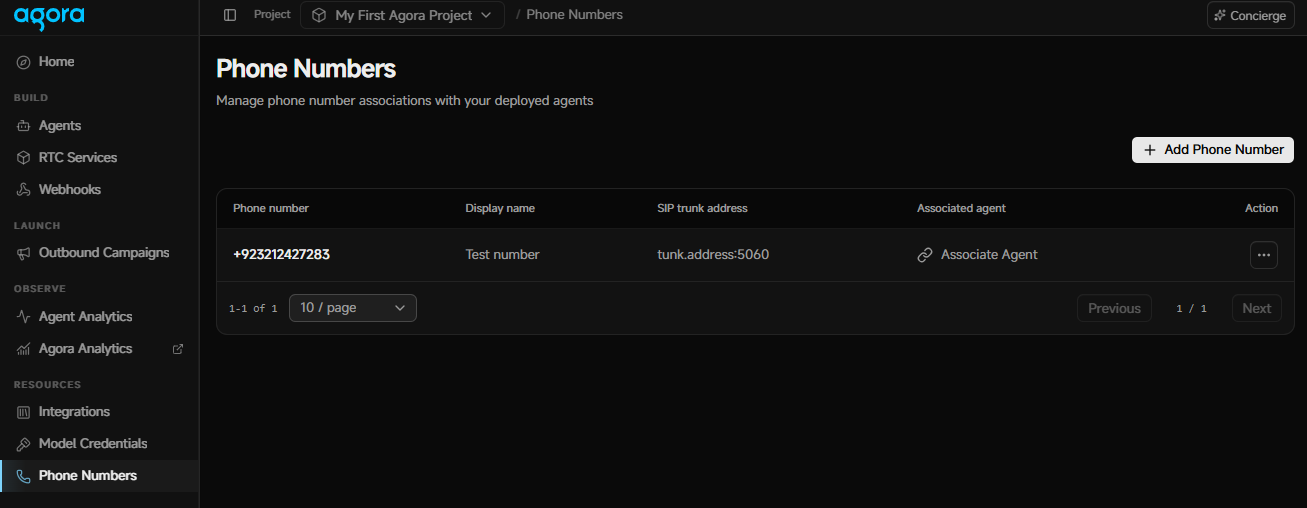Click the Integrations icon

[x=24, y=412]
